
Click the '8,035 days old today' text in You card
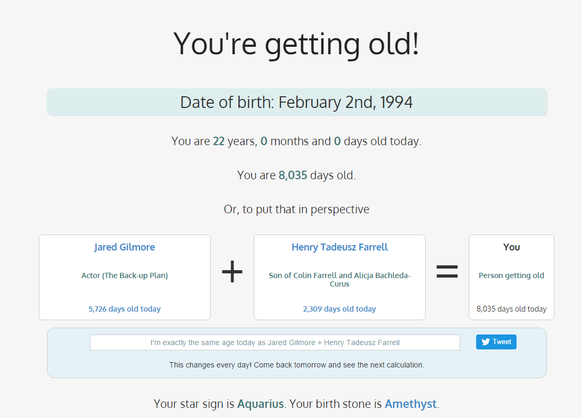click(x=511, y=309)
